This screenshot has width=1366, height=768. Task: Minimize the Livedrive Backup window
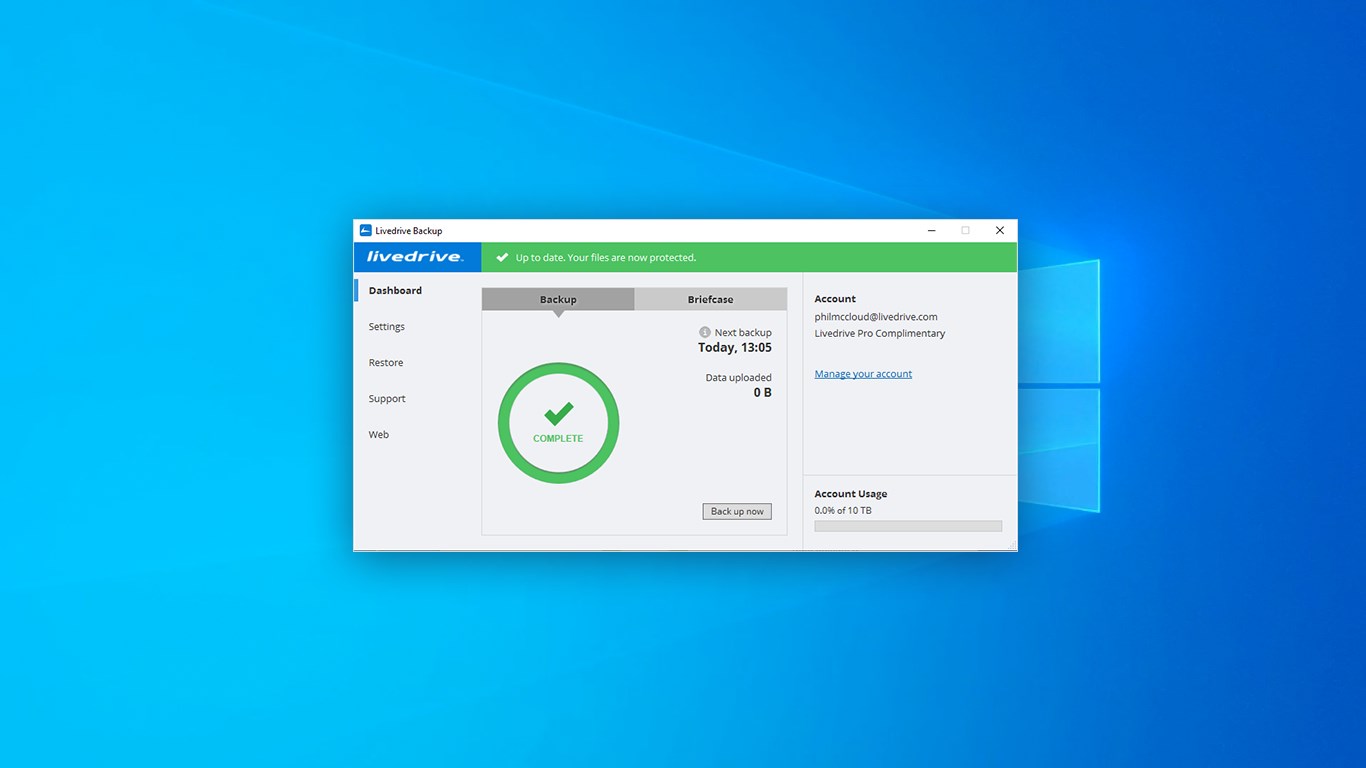(x=931, y=230)
